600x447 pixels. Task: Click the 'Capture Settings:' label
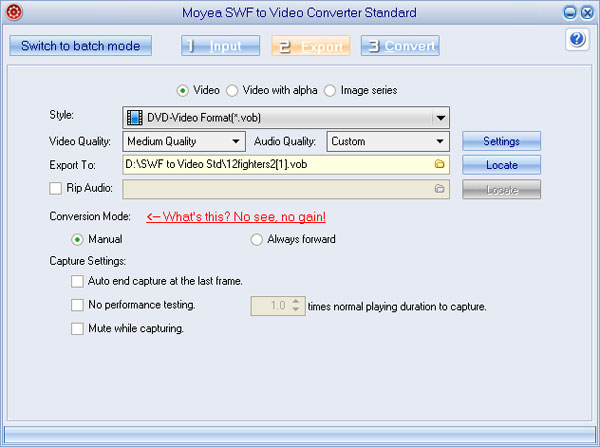point(88,261)
